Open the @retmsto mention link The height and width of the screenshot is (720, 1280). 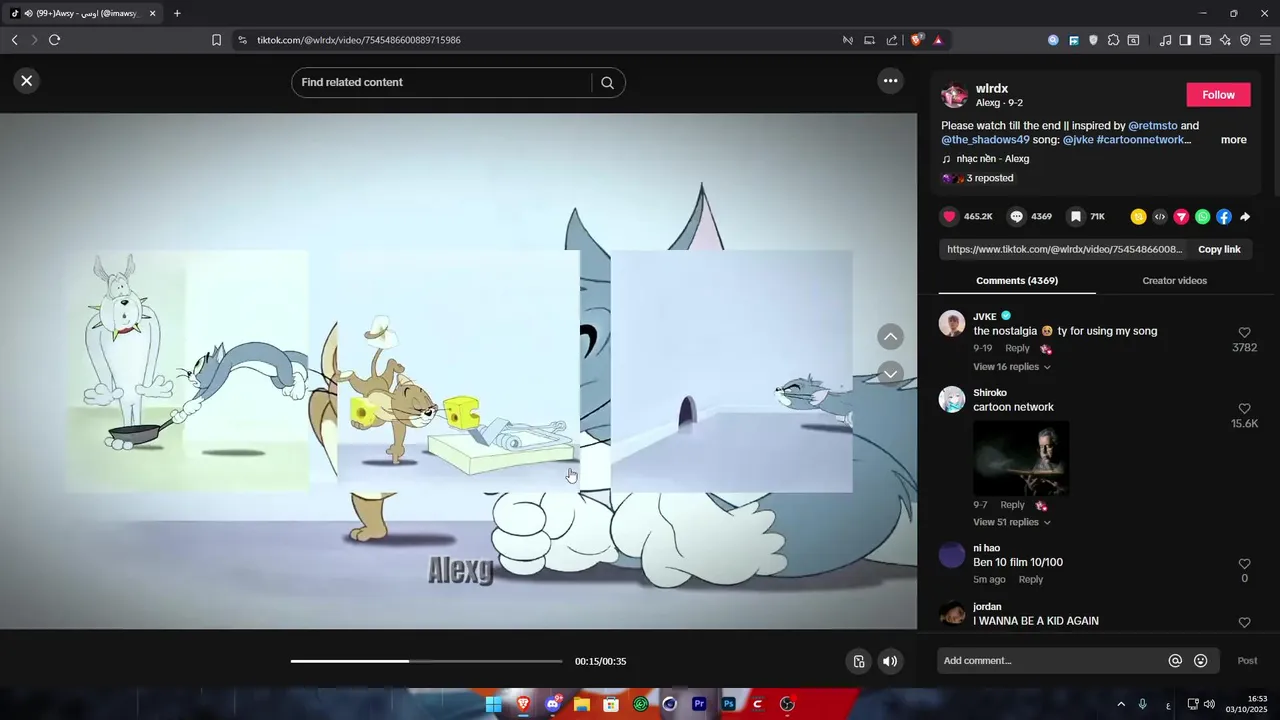(1152, 126)
